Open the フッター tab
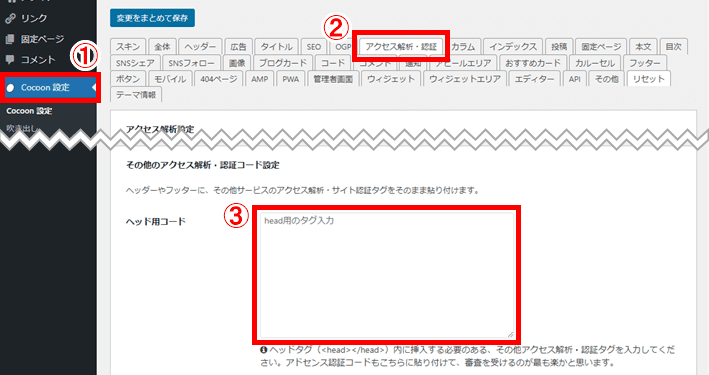The image size is (709, 375). point(644,63)
